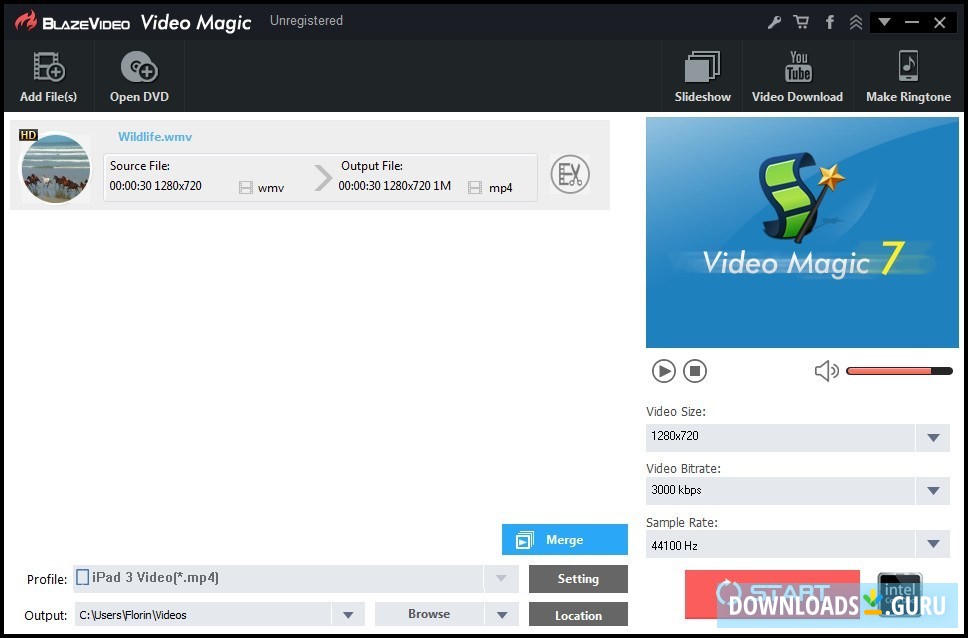Toggle the checkbox beside the Profile field
The width and height of the screenshot is (968, 638).
click(x=81, y=578)
